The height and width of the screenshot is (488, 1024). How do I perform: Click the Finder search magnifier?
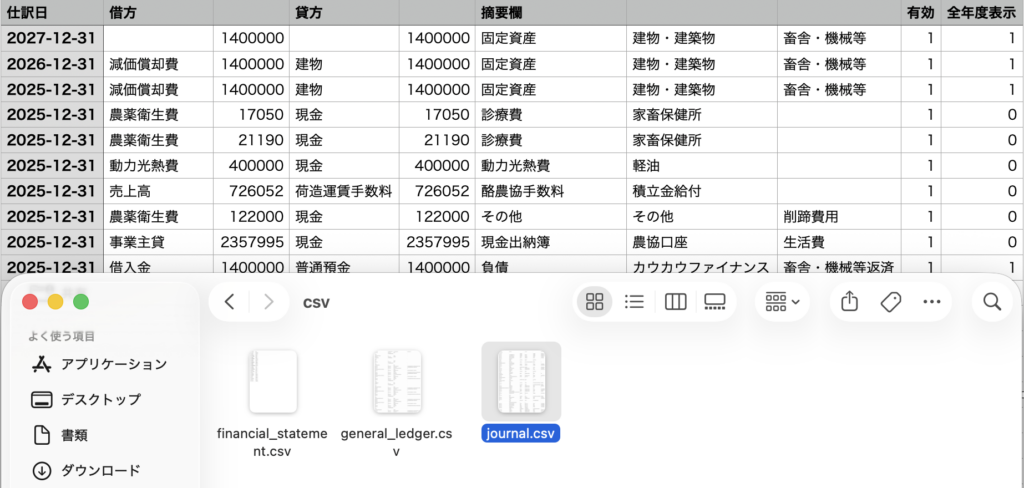click(x=991, y=301)
